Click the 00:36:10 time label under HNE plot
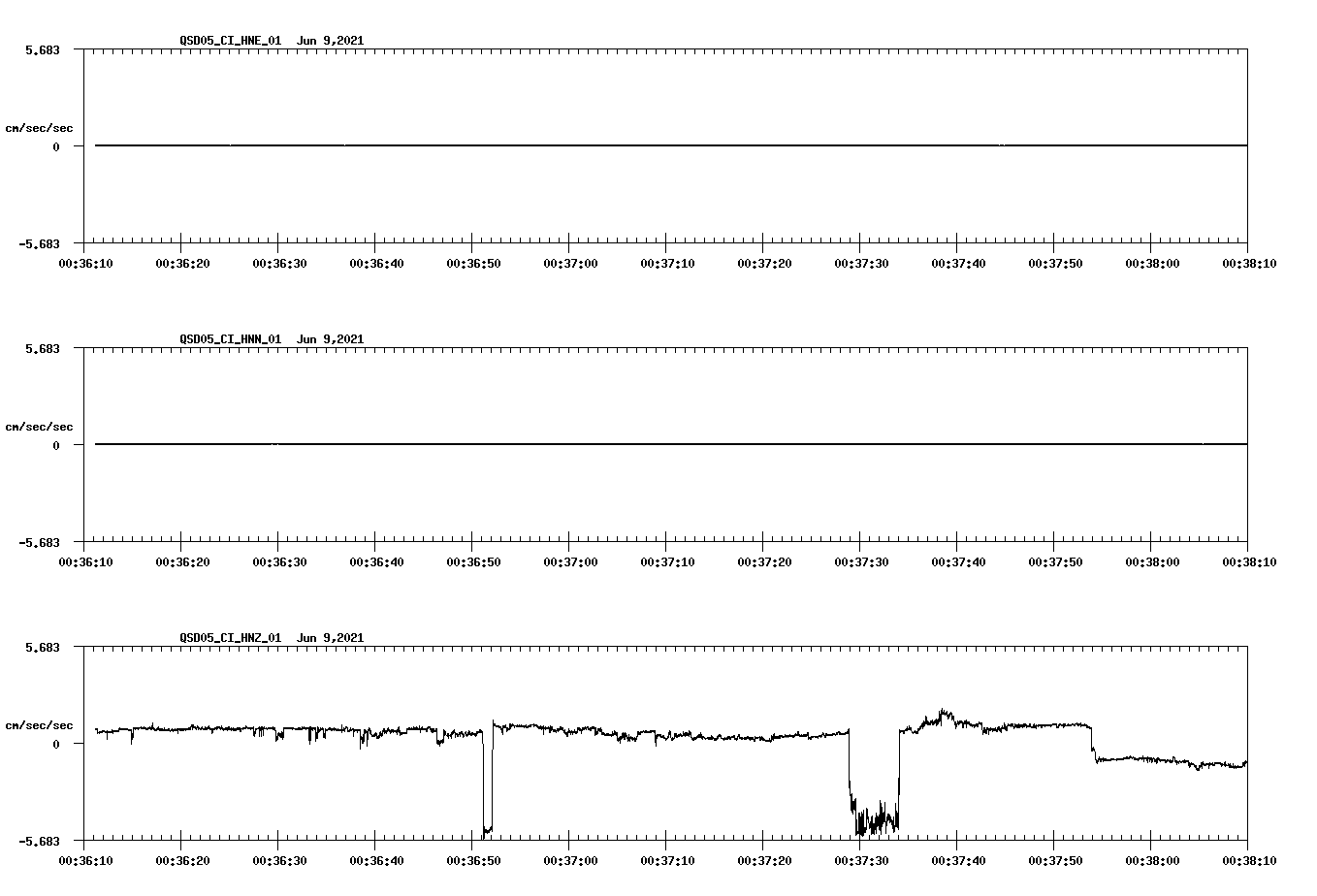 tap(85, 263)
